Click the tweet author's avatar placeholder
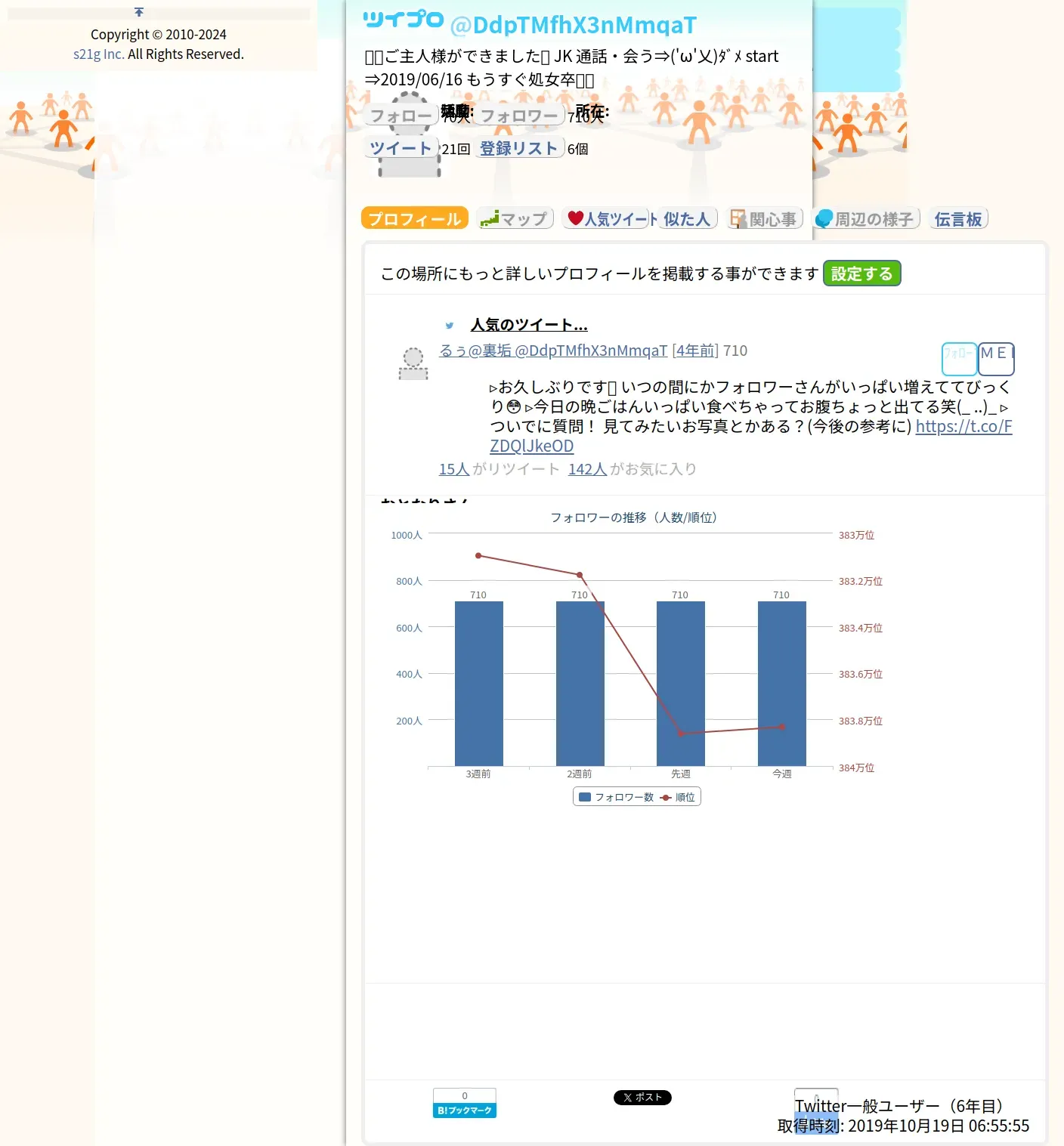 click(413, 363)
